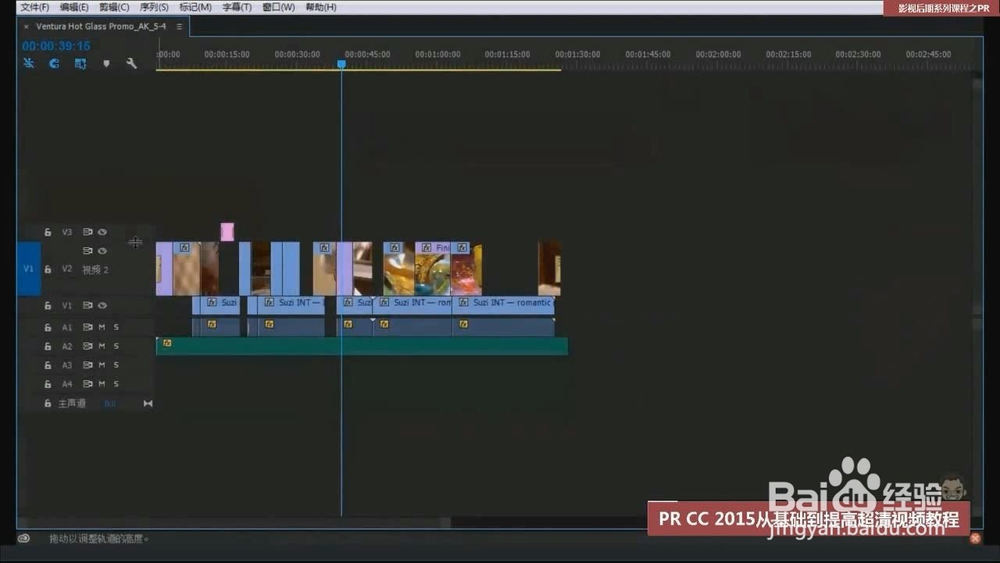The image size is (1000, 563).
Task: Lock track V2 with padlock
Action: click(x=48, y=269)
